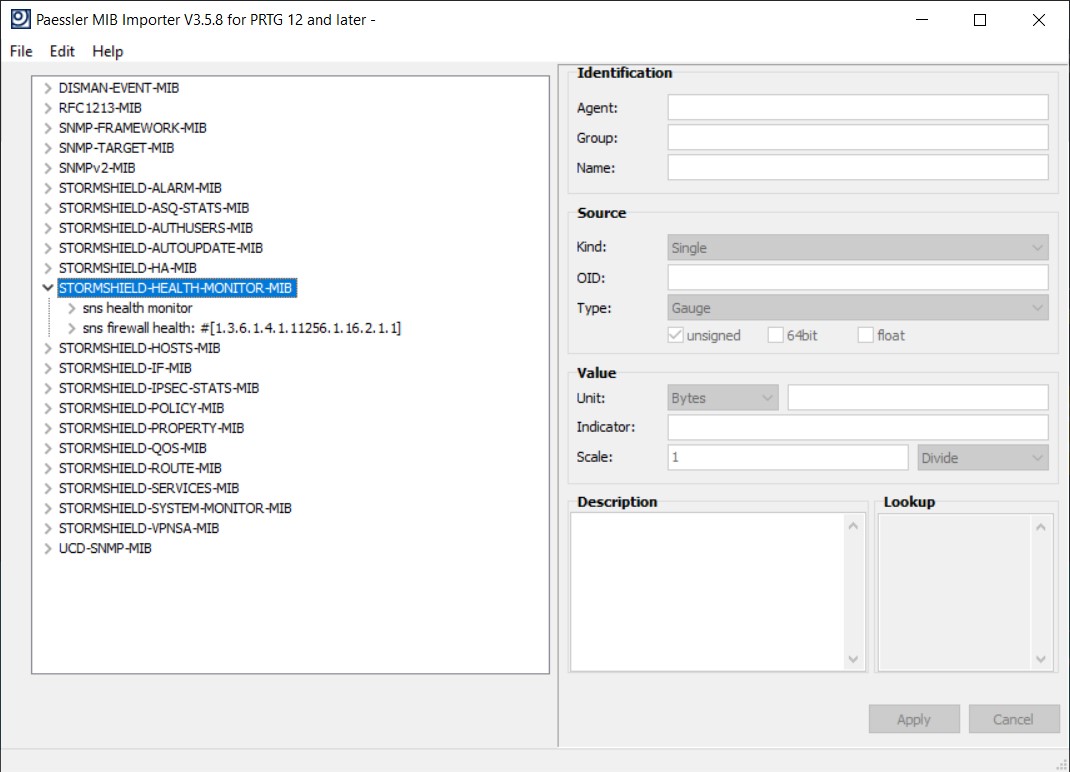Click the Cancel button
The width and height of the screenshot is (1070, 772).
[x=1012, y=719]
